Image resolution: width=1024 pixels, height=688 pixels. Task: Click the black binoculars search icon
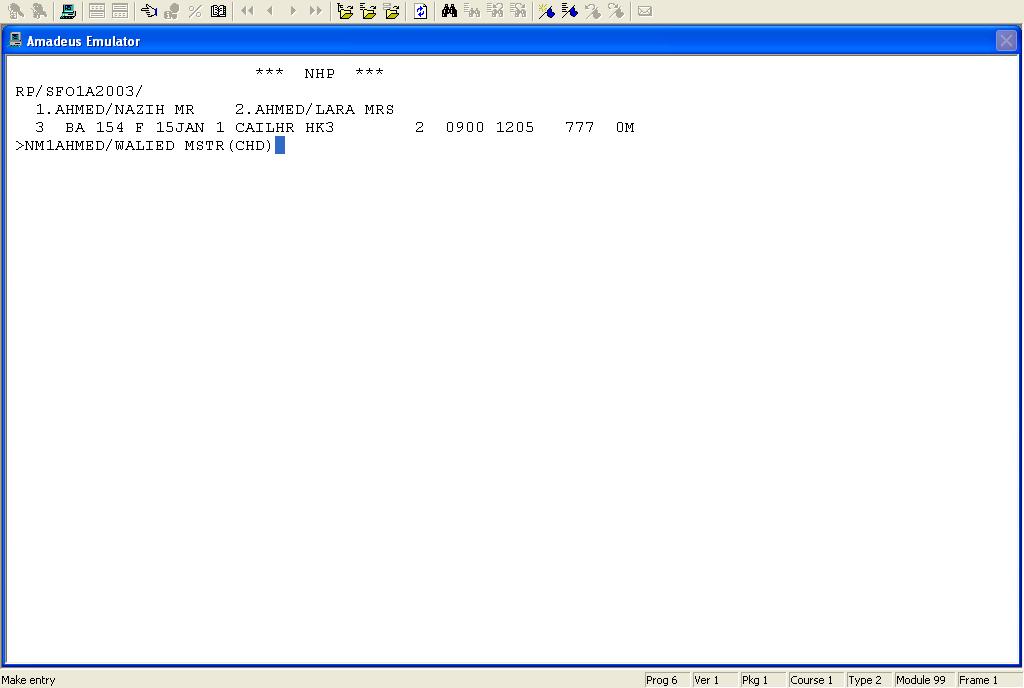449,11
